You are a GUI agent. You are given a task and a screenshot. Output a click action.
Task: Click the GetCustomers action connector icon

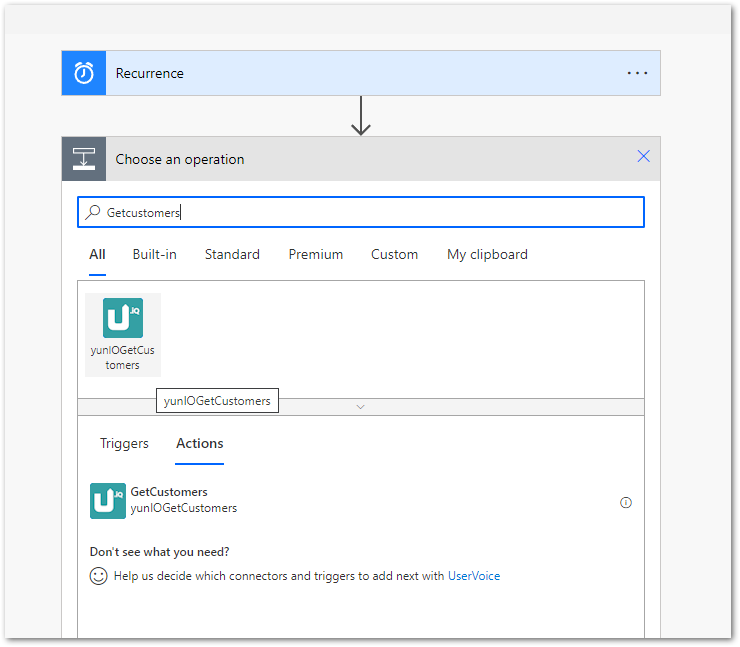[x=108, y=501]
